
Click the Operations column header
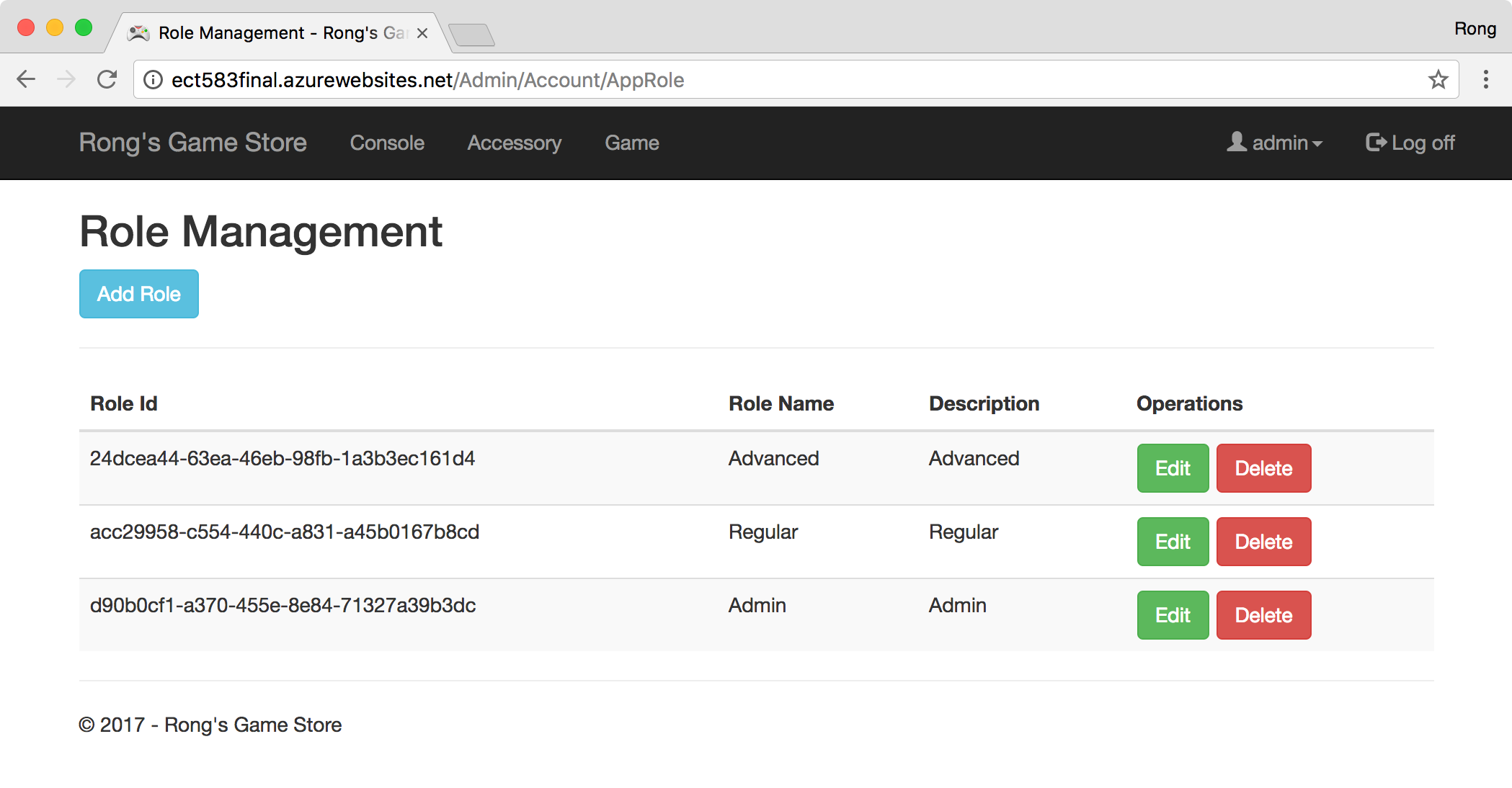(1190, 403)
